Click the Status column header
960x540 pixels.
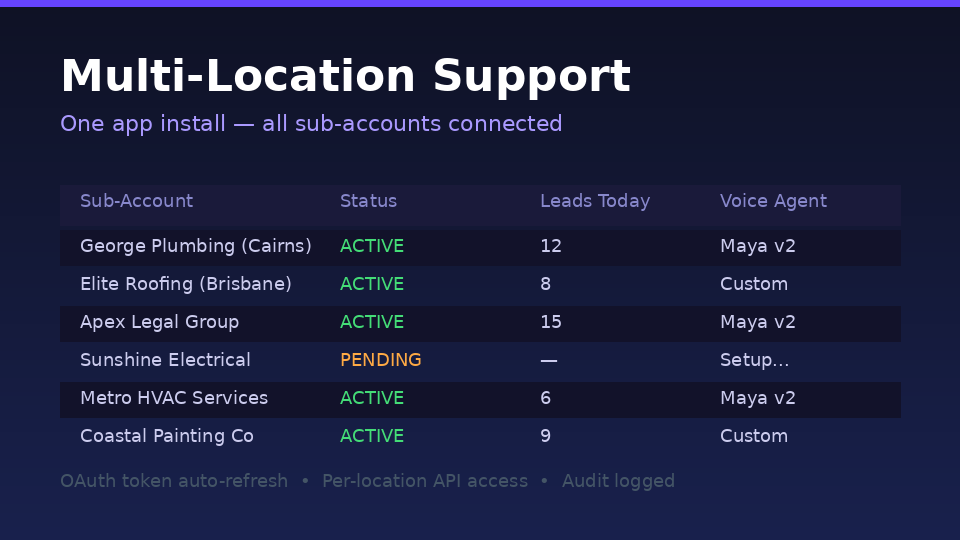pos(368,201)
